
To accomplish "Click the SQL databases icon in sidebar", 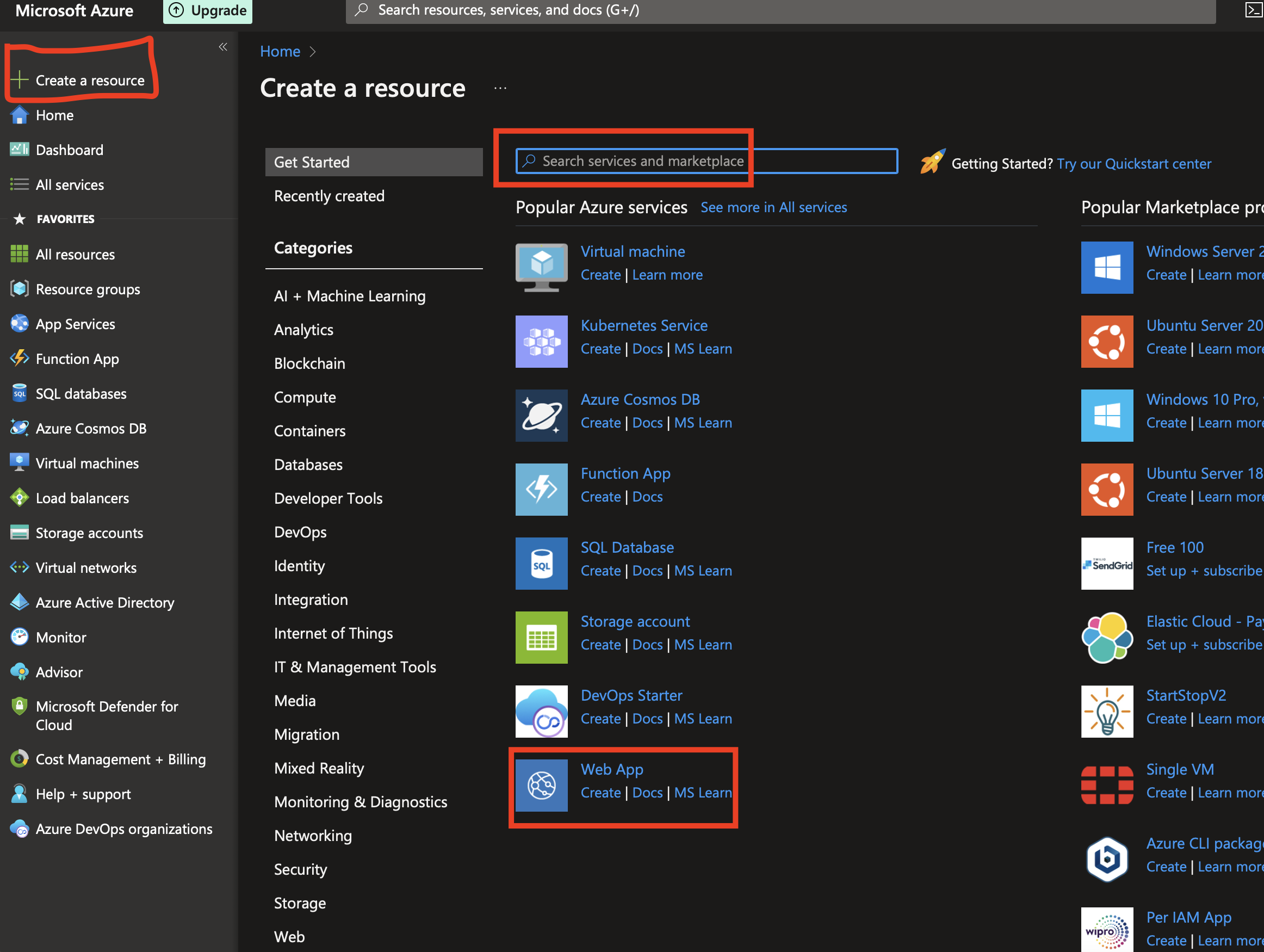I will point(20,394).
